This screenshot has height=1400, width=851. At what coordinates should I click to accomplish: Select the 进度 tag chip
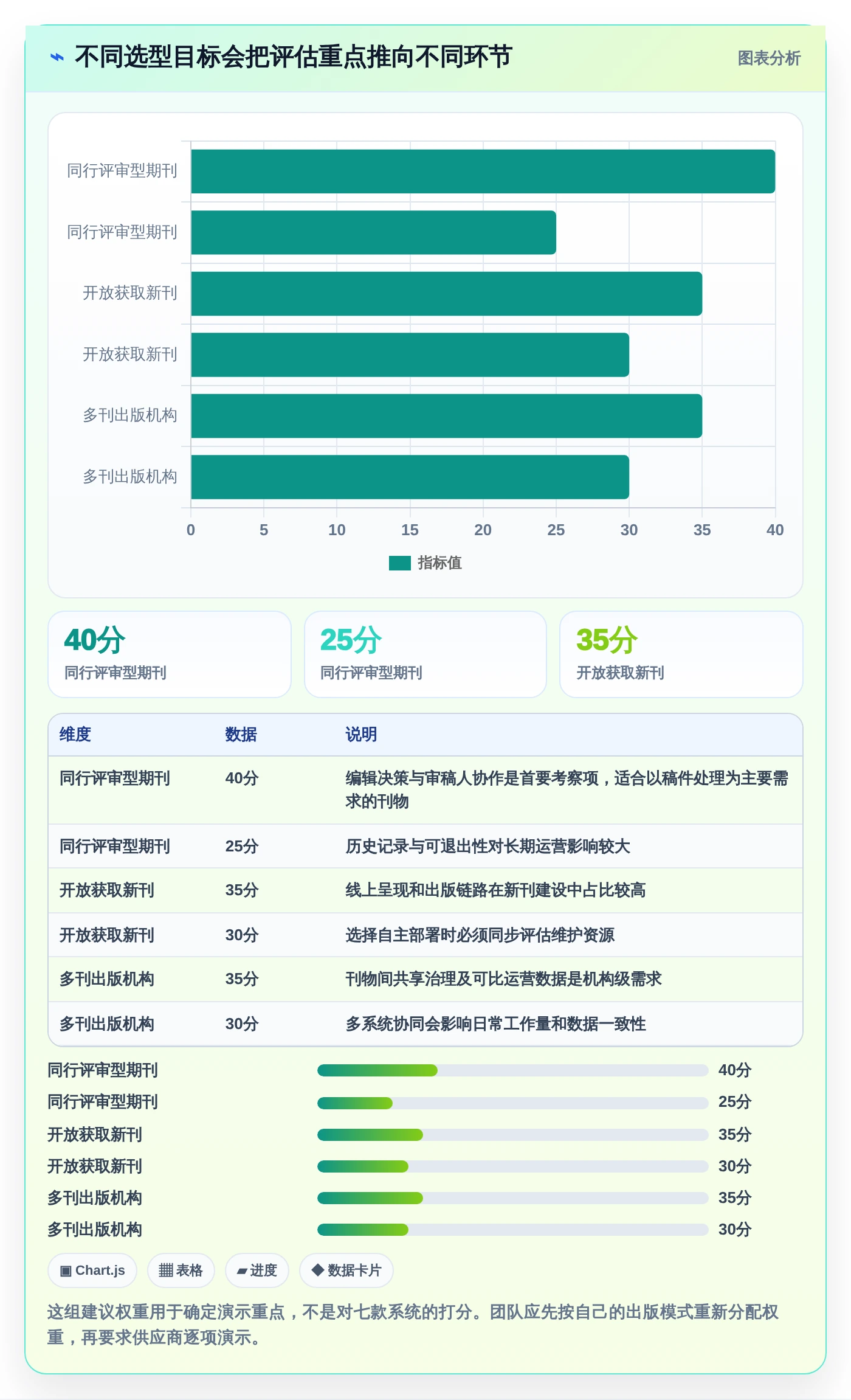coord(257,1270)
